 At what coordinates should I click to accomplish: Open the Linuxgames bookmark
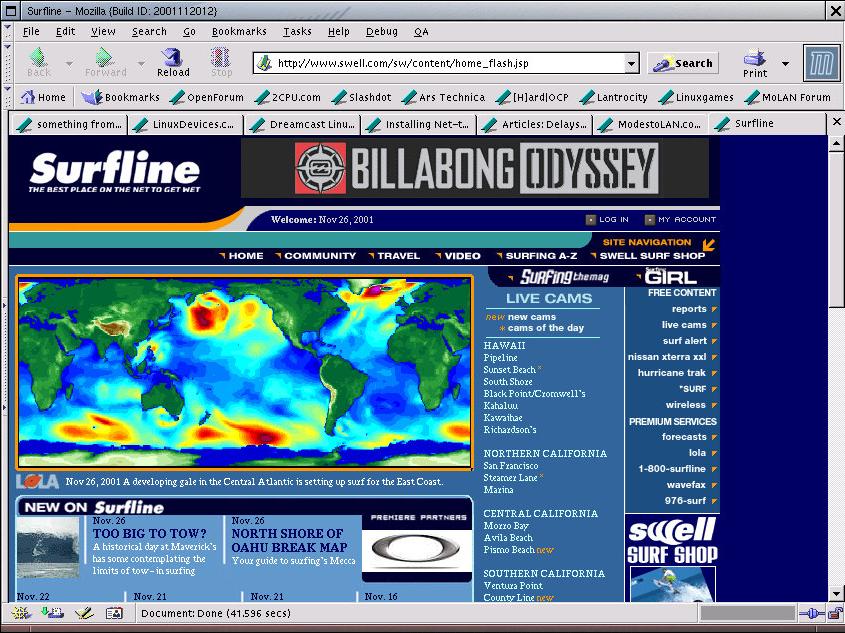click(x=696, y=97)
